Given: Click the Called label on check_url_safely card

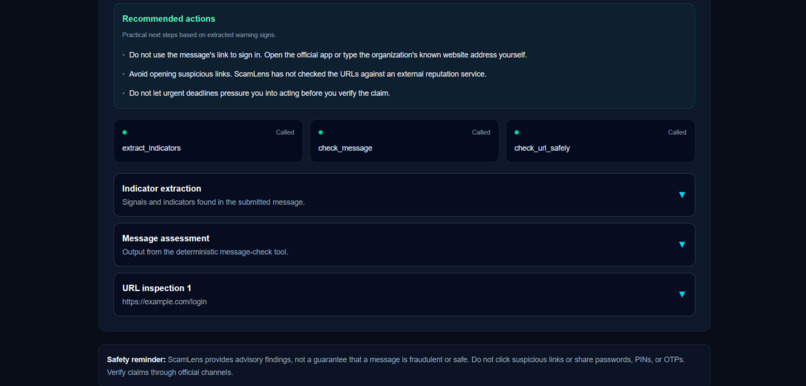Looking at the screenshot, I should pyautogui.click(x=677, y=133).
